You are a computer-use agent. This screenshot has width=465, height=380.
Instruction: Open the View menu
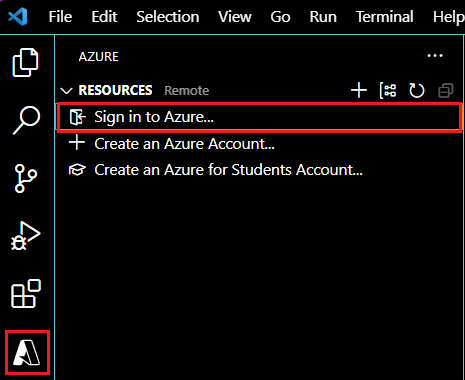point(235,17)
